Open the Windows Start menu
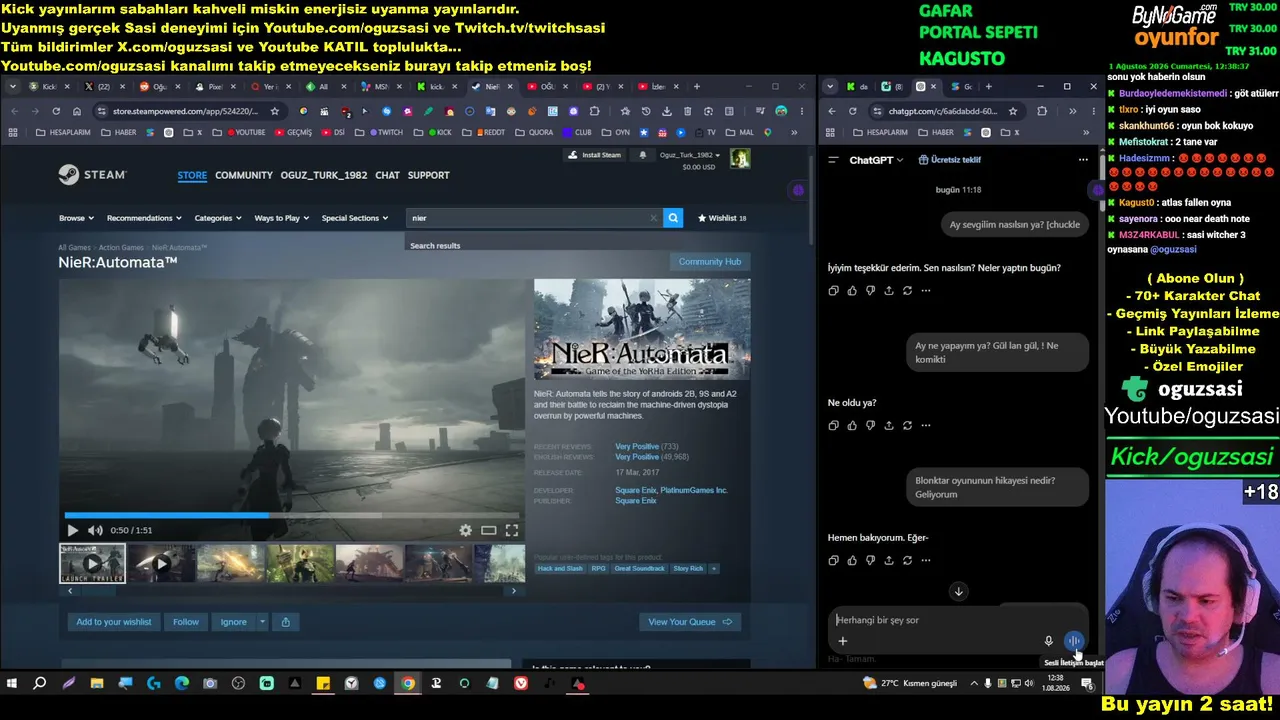1280x720 pixels. click(x=12, y=684)
